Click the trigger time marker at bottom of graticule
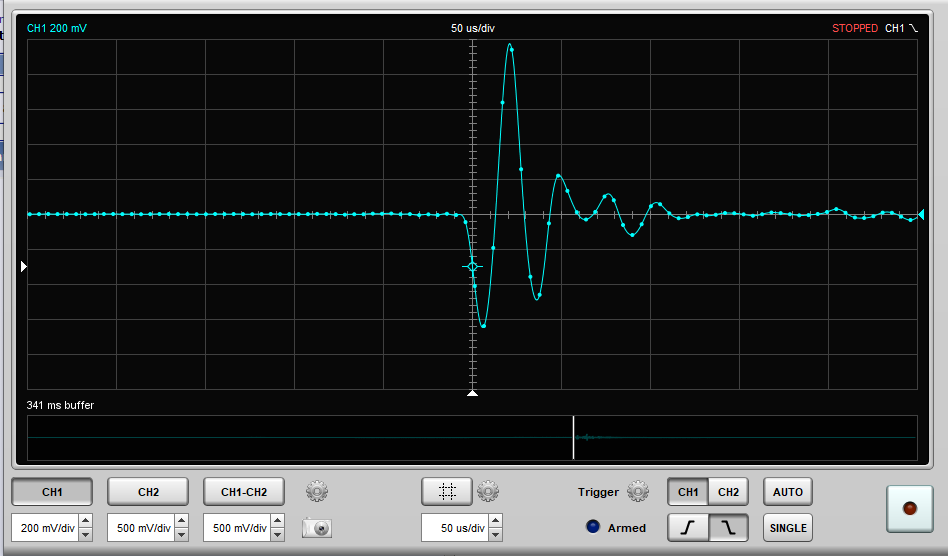948x556 pixels. point(472,393)
